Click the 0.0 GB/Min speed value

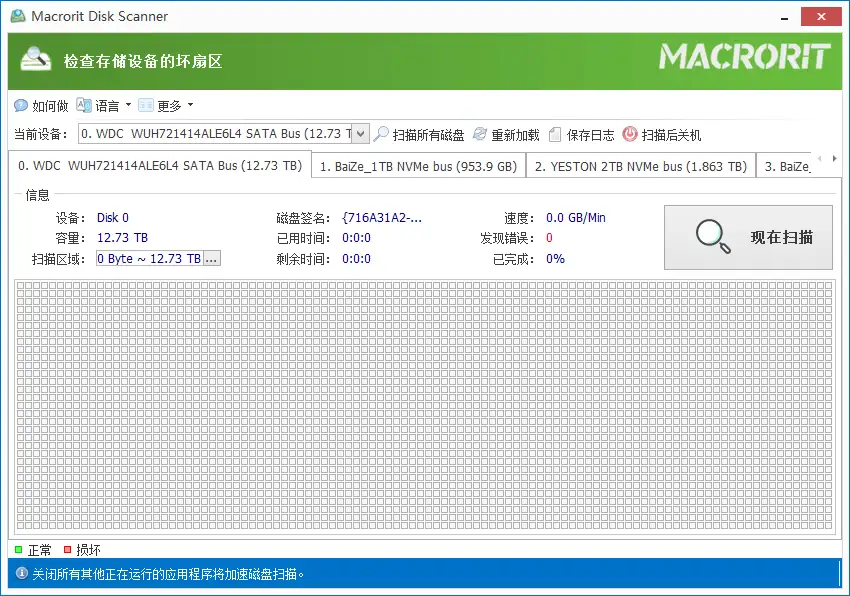pos(576,217)
